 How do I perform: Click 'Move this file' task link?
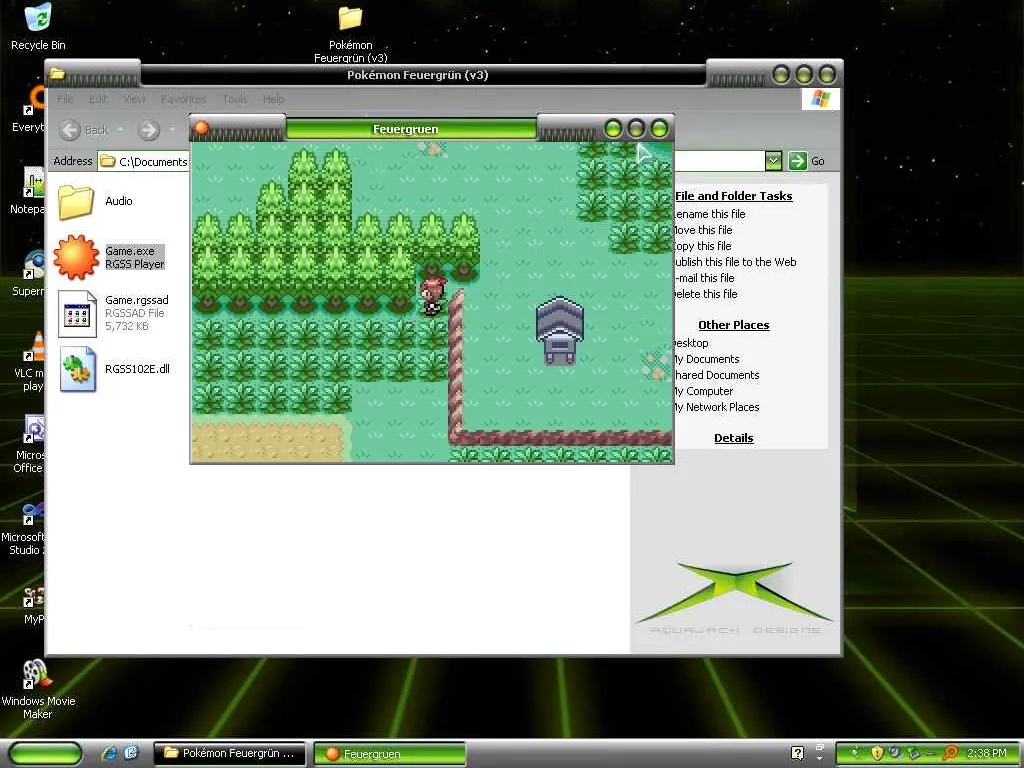coord(703,230)
